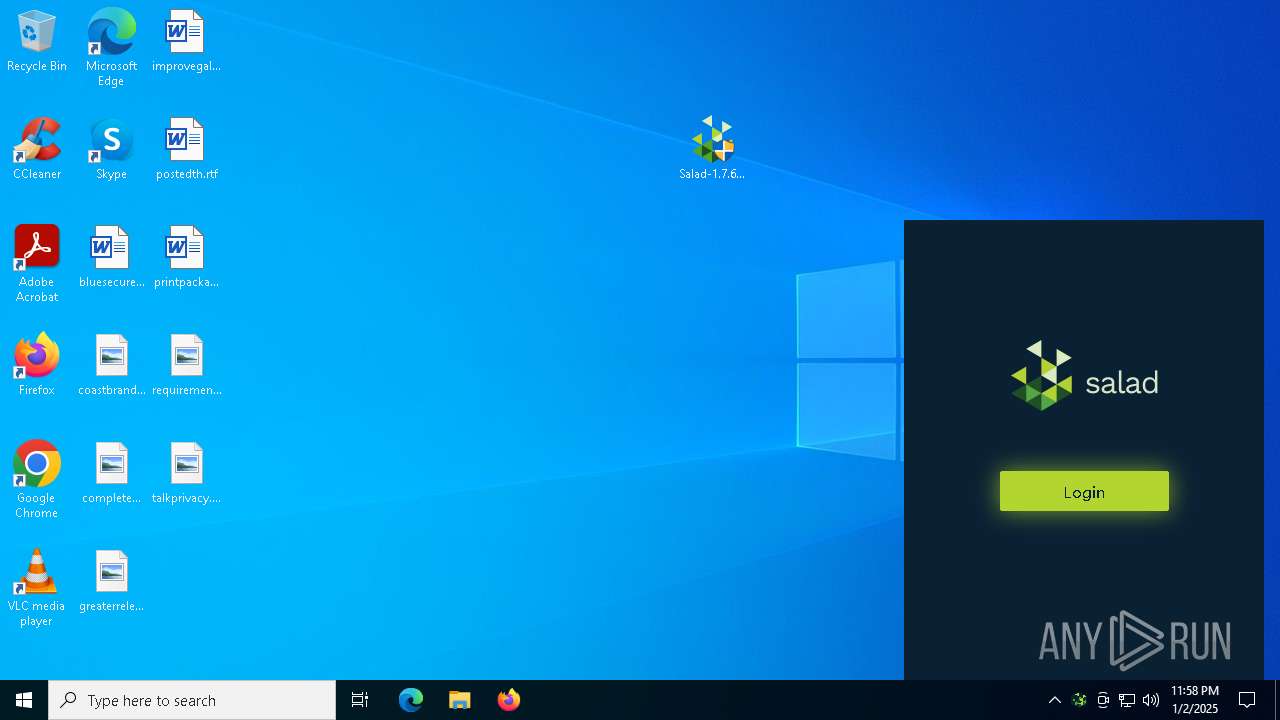Select the CCleaner desktop shortcut
The height and width of the screenshot is (720, 1280).
(37, 150)
